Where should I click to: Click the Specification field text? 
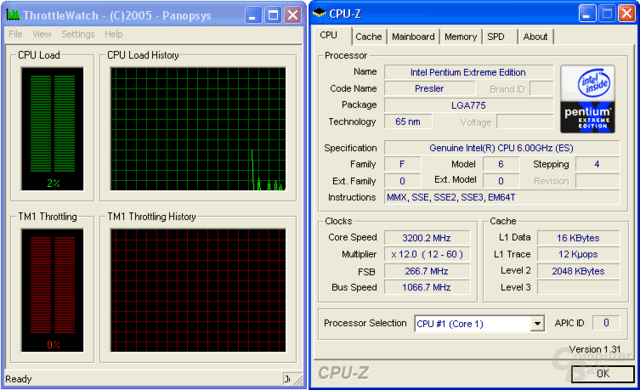(x=501, y=148)
